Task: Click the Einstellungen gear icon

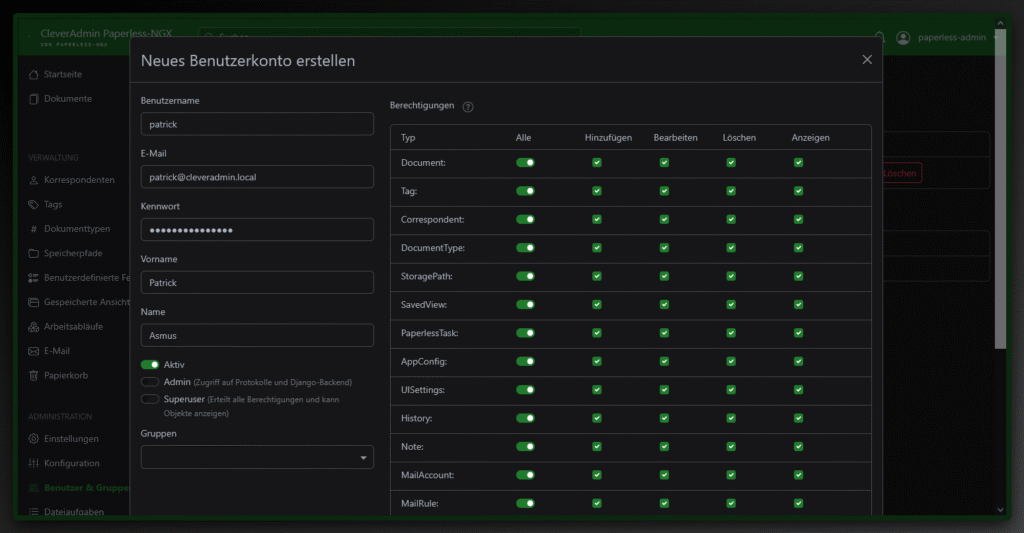Action: [x=34, y=439]
